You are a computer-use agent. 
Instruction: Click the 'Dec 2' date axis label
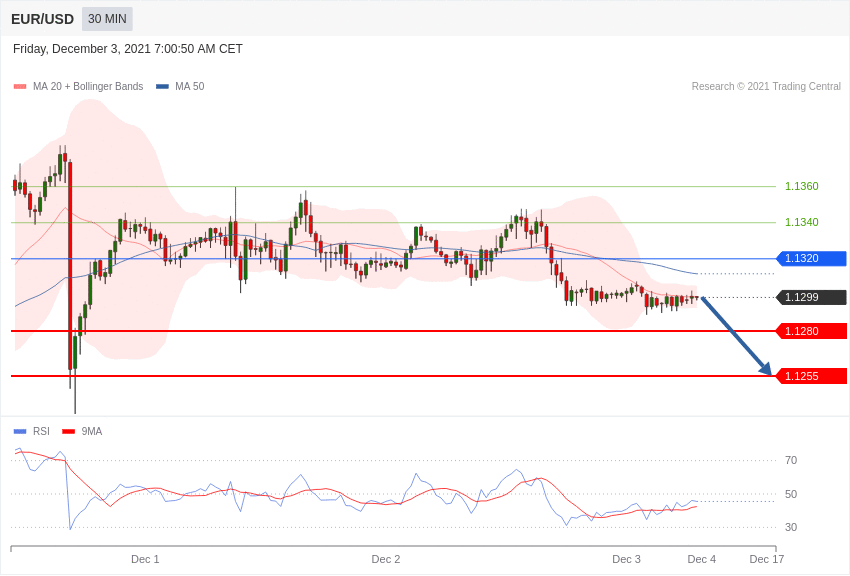coord(386,559)
